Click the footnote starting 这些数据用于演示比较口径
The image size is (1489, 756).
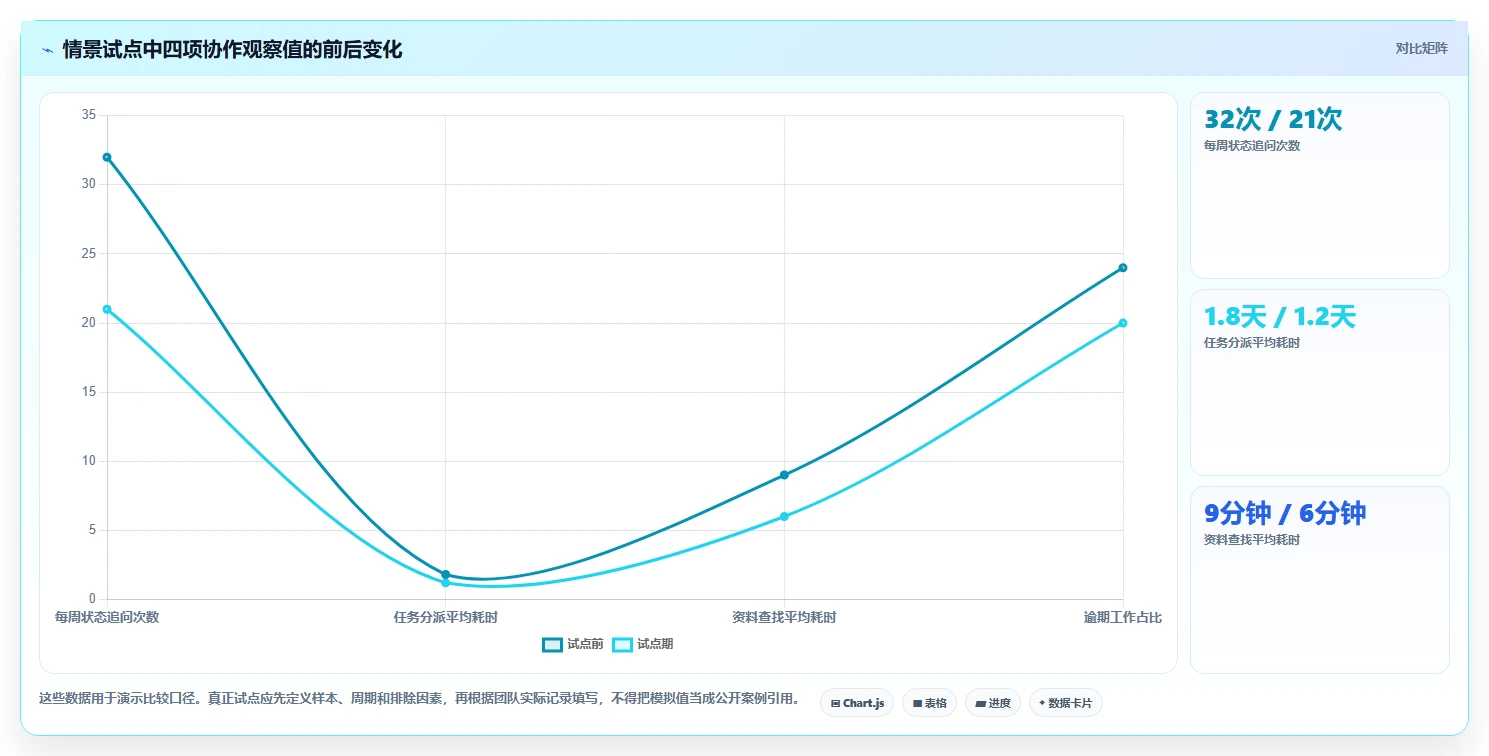tap(419, 699)
